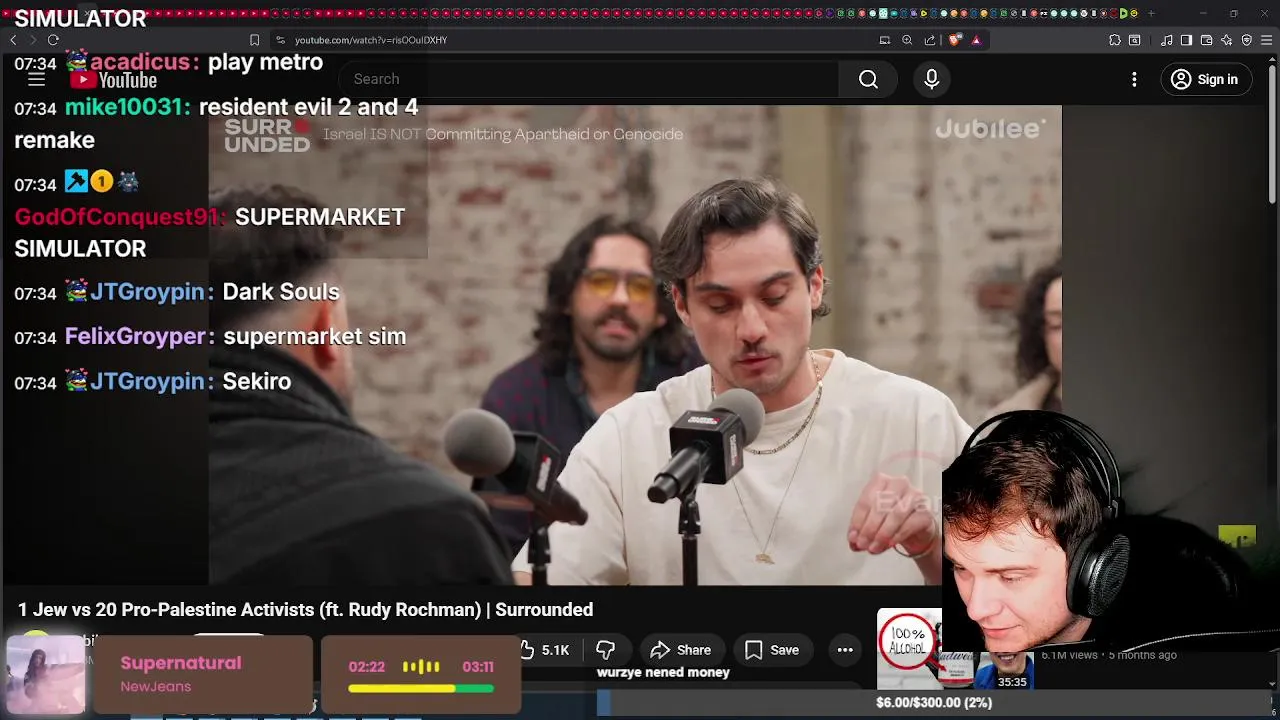Open the Brave Shields lion icon
The image size is (1280, 720).
955,40
